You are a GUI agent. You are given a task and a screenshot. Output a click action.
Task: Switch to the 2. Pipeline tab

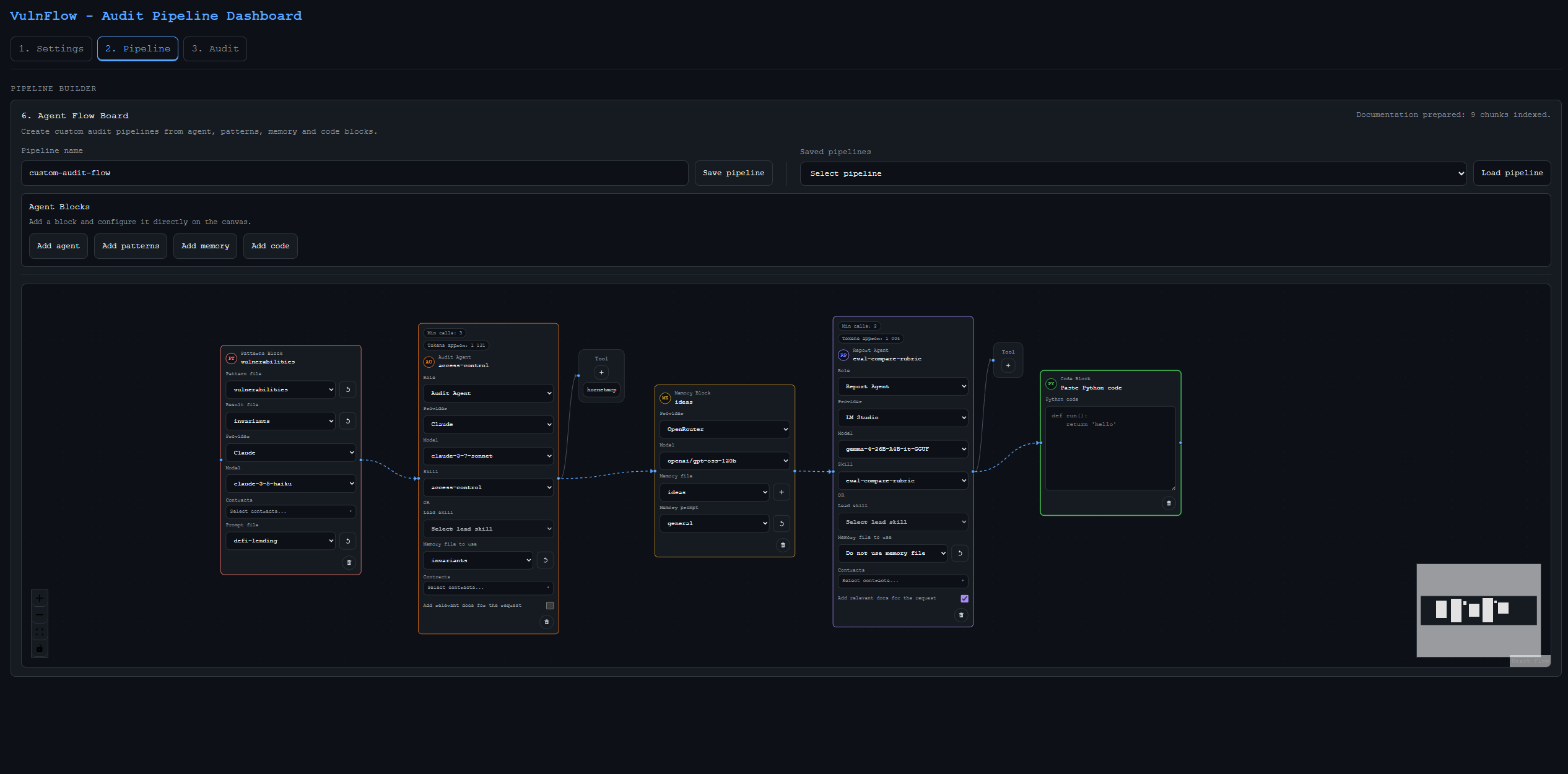137,48
